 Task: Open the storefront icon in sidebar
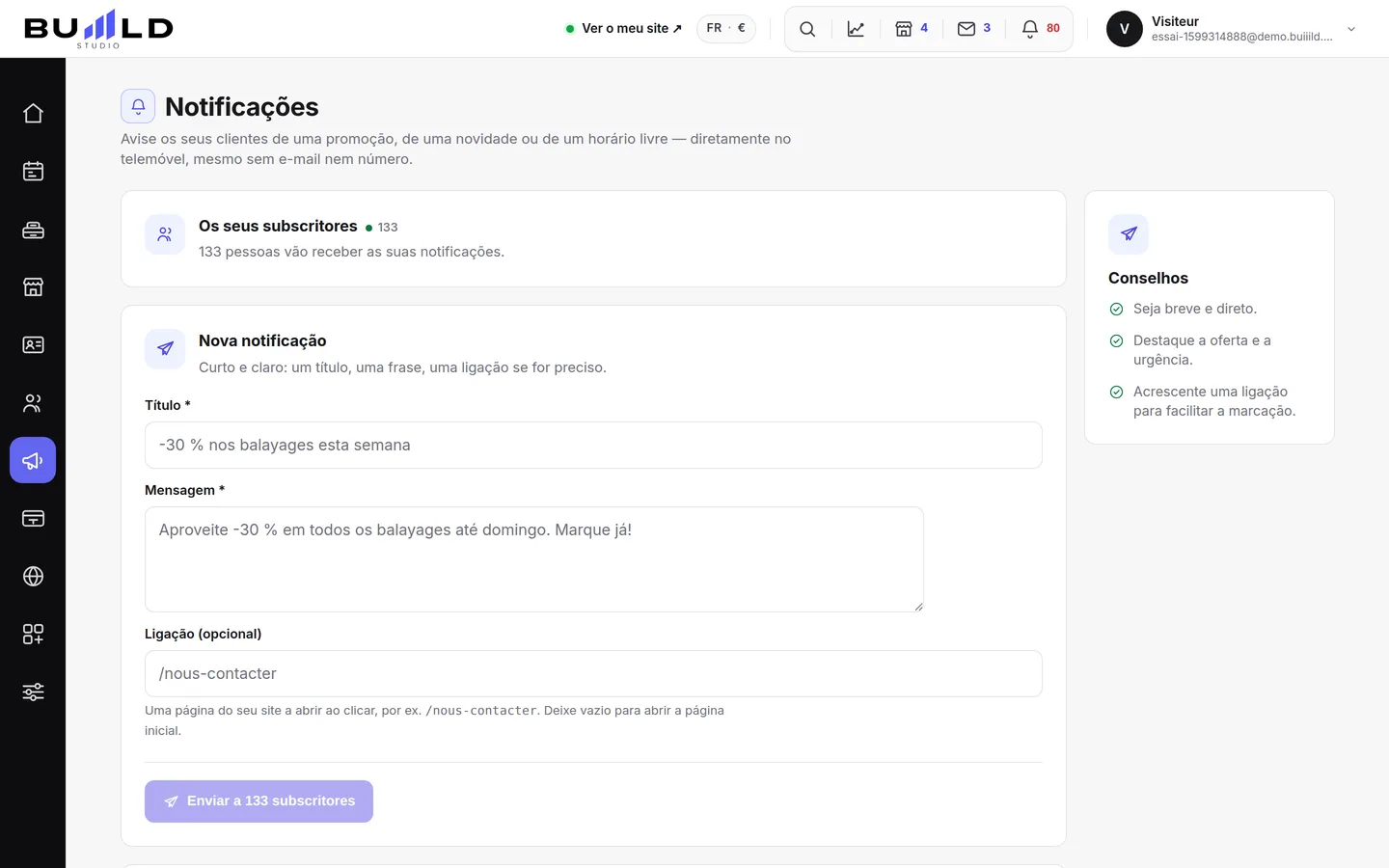[33, 287]
